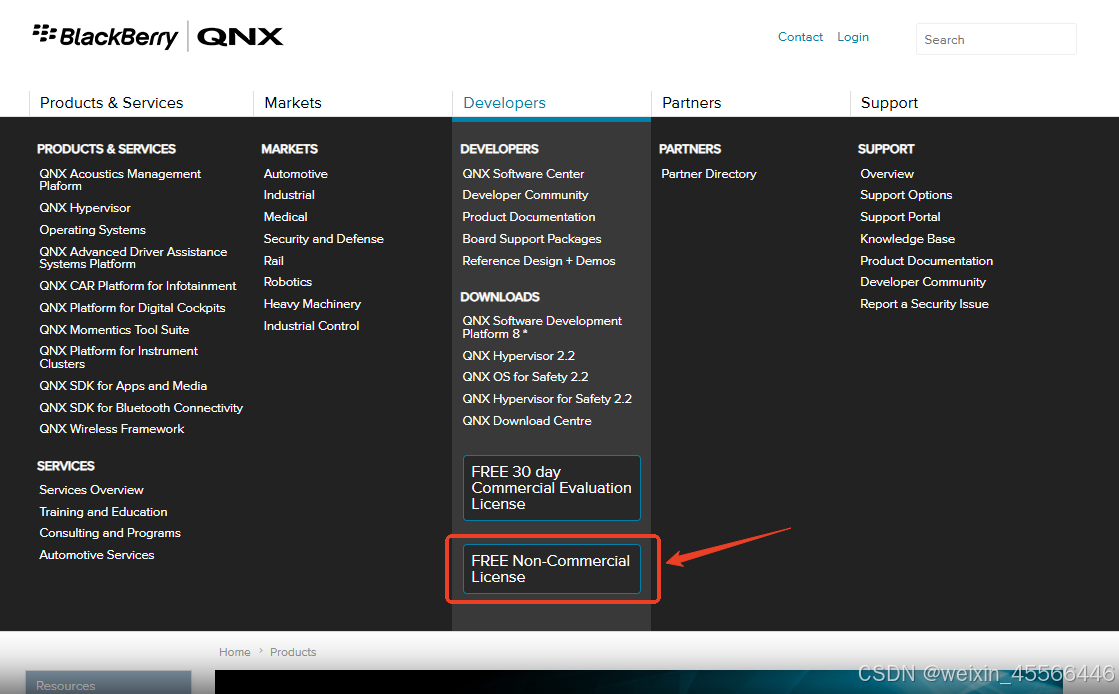
Task: Select the first Industrial market link
Action: pyautogui.click(x=289, y=195)
